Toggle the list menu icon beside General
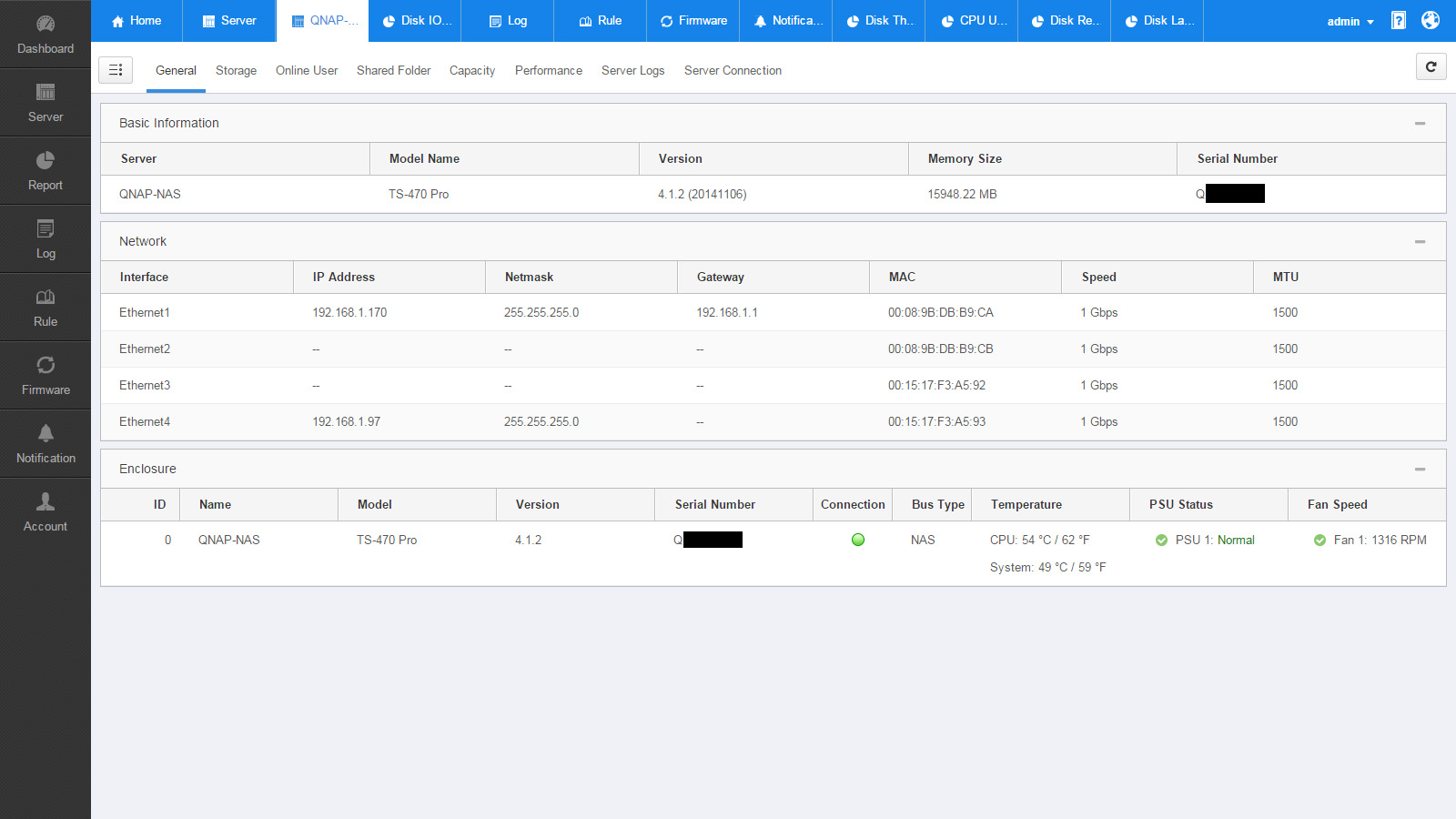 (116, 70)
